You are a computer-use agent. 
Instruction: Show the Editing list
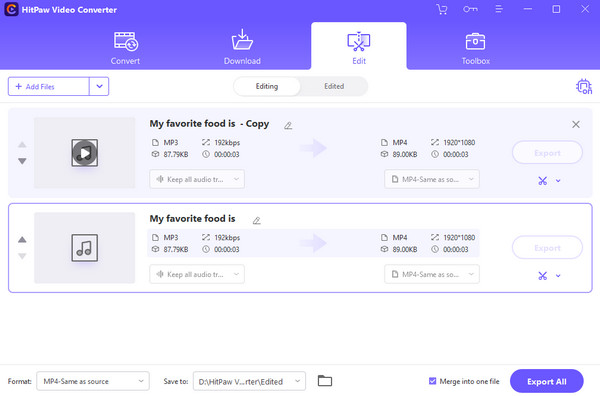click(267, 86)
